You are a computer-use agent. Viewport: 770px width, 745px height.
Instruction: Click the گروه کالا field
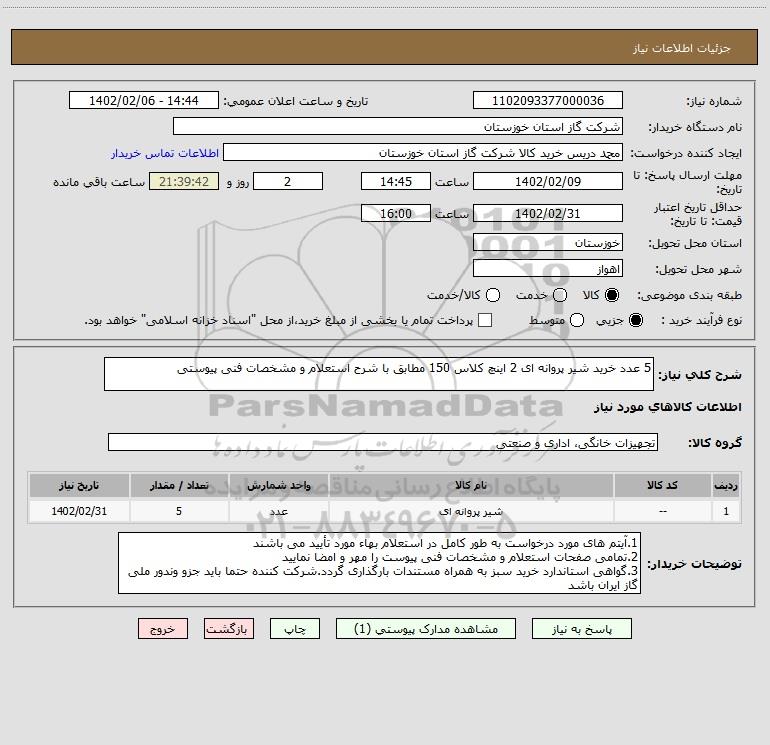coord(383,442)
